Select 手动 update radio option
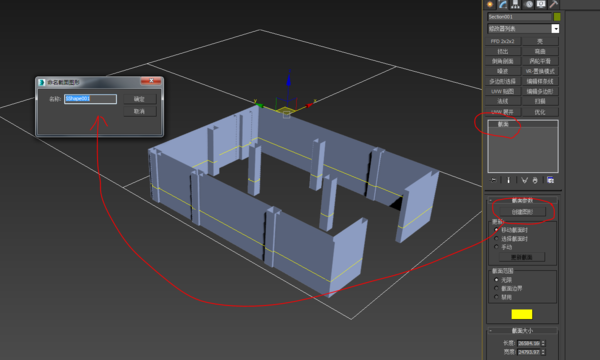The height and width of the screenshot is (360, 600). click(497, 247)
